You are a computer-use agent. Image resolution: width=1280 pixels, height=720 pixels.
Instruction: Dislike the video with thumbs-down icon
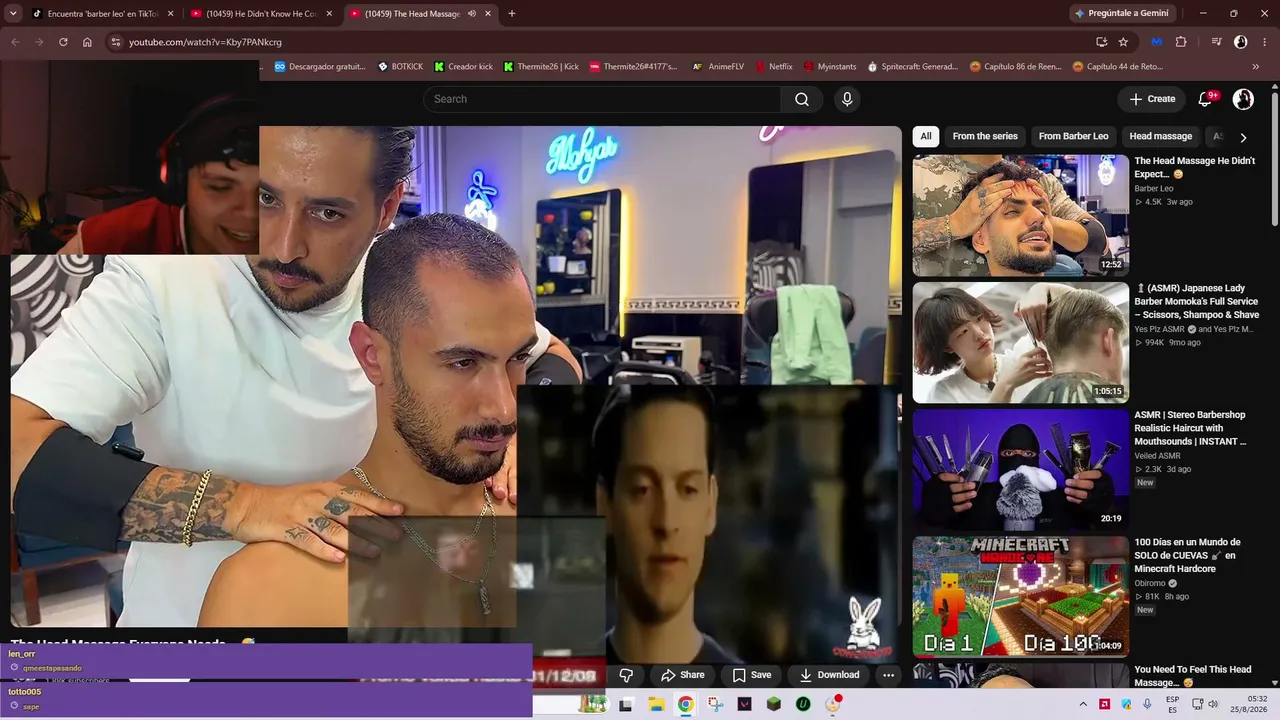tap(626, 675)
